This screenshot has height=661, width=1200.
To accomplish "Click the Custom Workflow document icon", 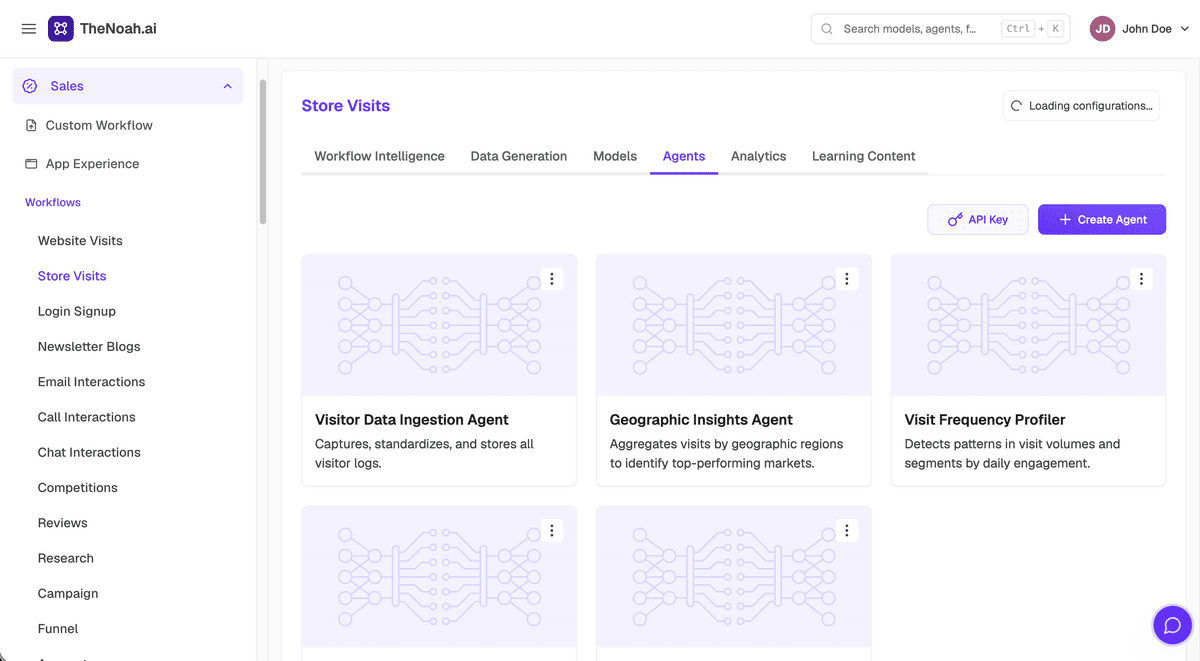I will pyautogui.click(x=31, y=125).
